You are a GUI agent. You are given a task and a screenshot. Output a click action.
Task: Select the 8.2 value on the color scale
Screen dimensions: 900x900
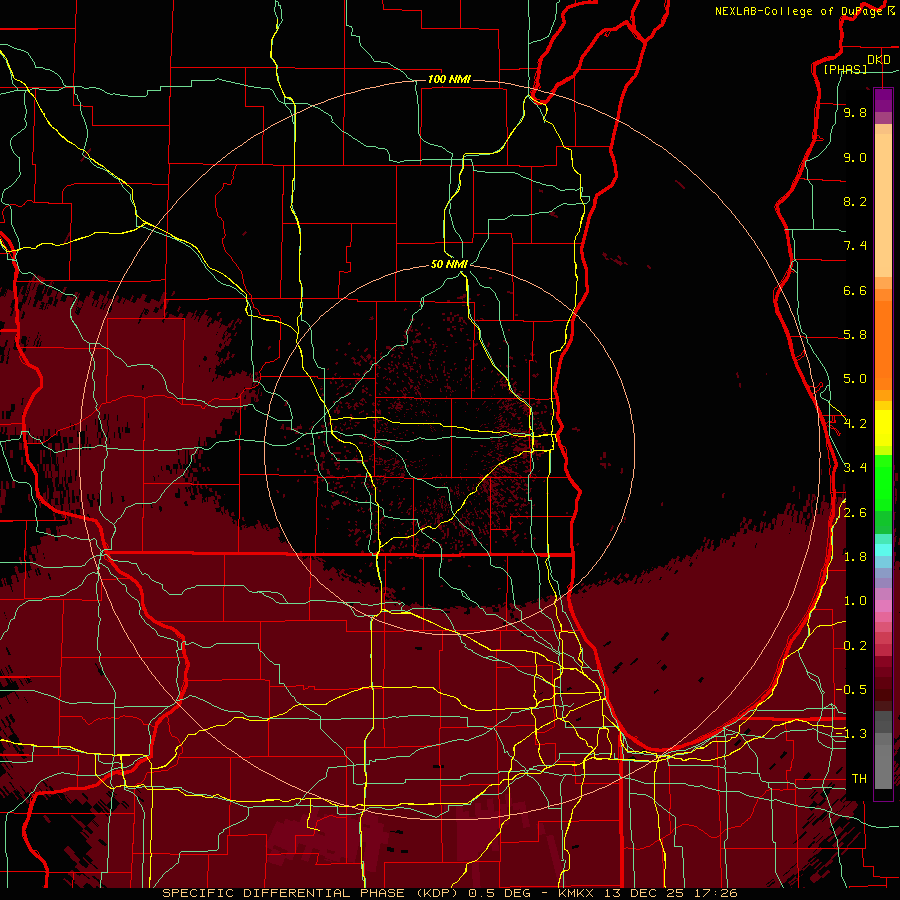click(855, 201)
